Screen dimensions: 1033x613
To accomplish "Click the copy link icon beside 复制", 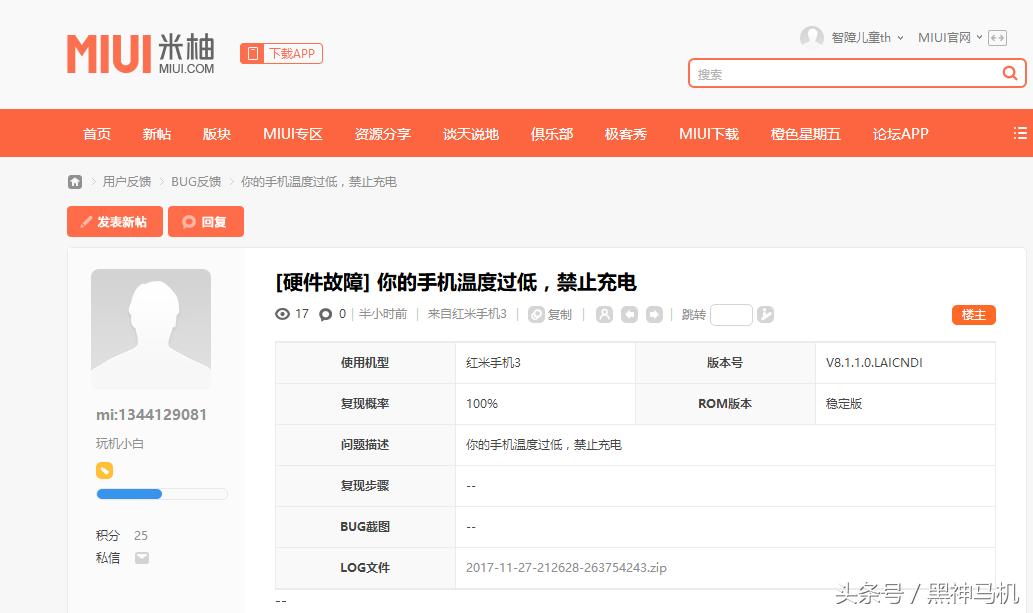I will [535, 314].
